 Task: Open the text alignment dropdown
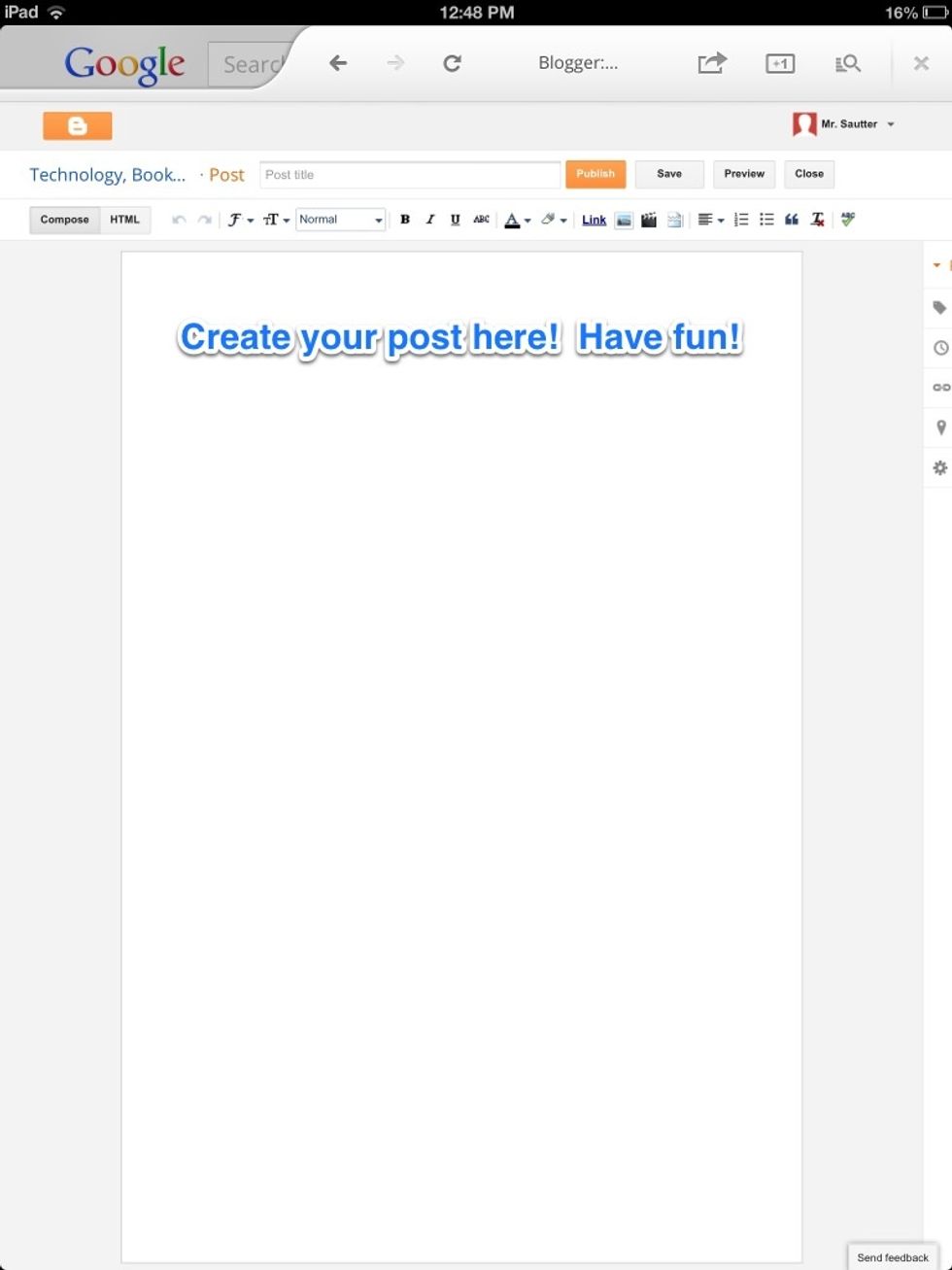coord(710,220)
